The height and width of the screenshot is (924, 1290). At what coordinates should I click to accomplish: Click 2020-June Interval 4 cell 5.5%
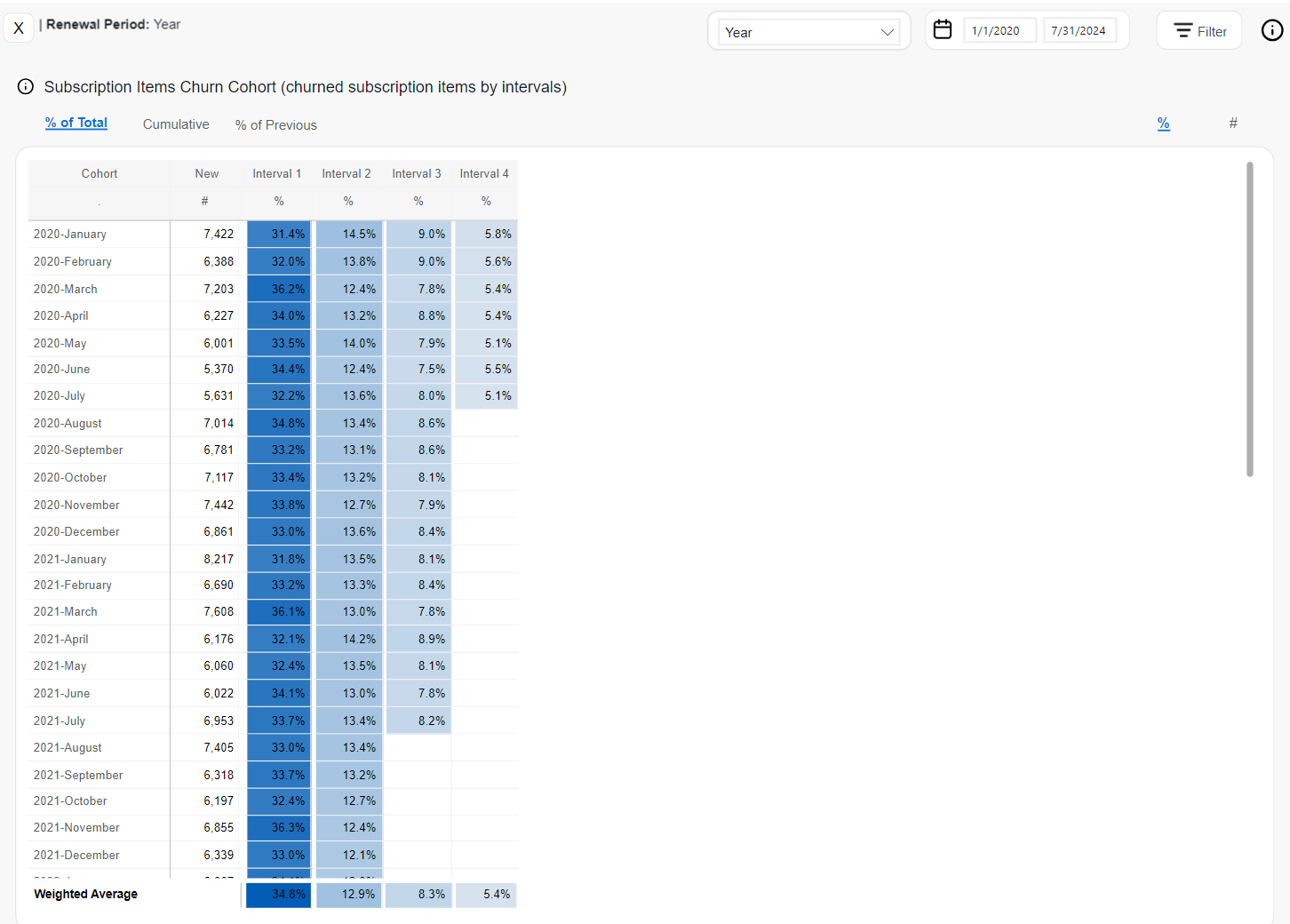[486, 370]
